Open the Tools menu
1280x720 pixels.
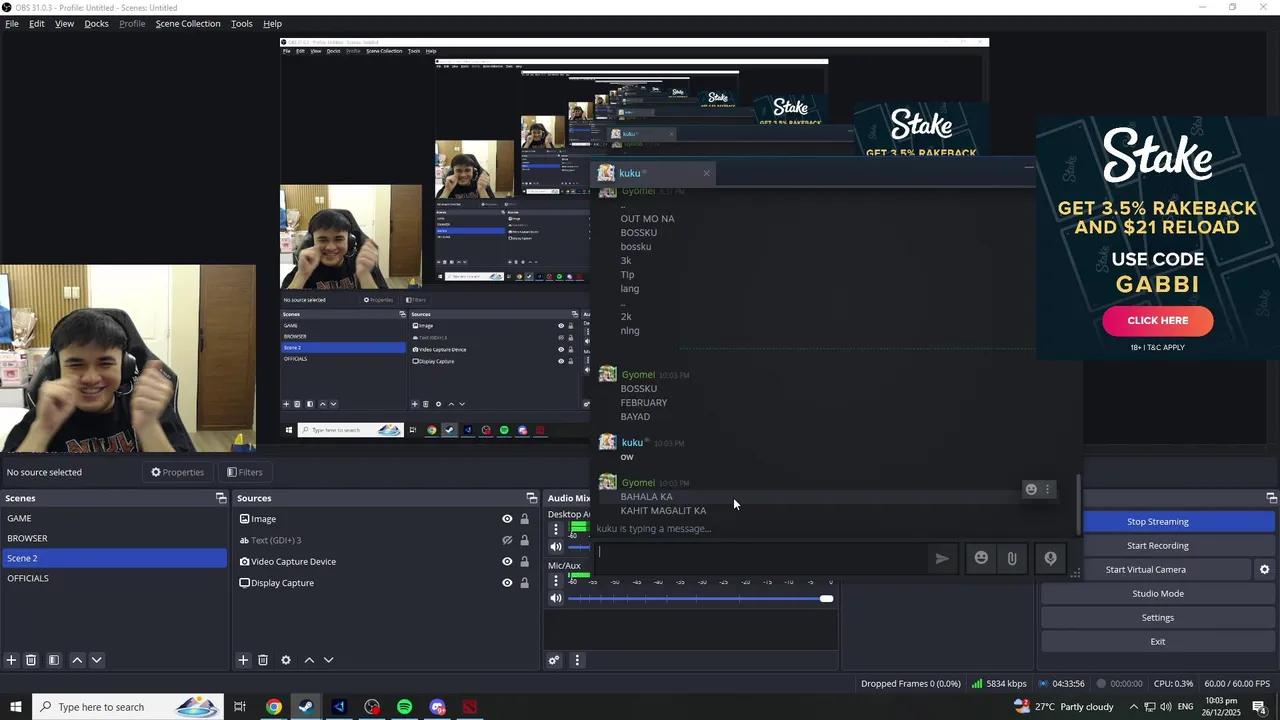coord(242,23)
